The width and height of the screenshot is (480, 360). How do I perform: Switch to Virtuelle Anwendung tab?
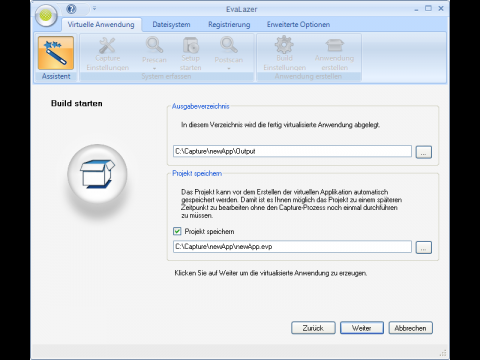(x=101, y=24)
